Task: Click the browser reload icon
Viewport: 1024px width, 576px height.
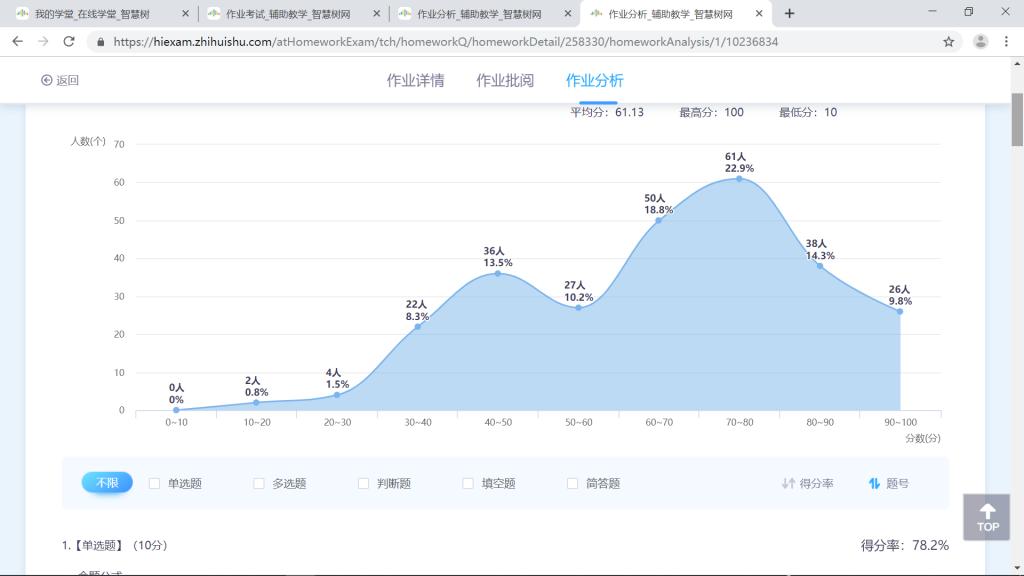Action: point(69,42)
